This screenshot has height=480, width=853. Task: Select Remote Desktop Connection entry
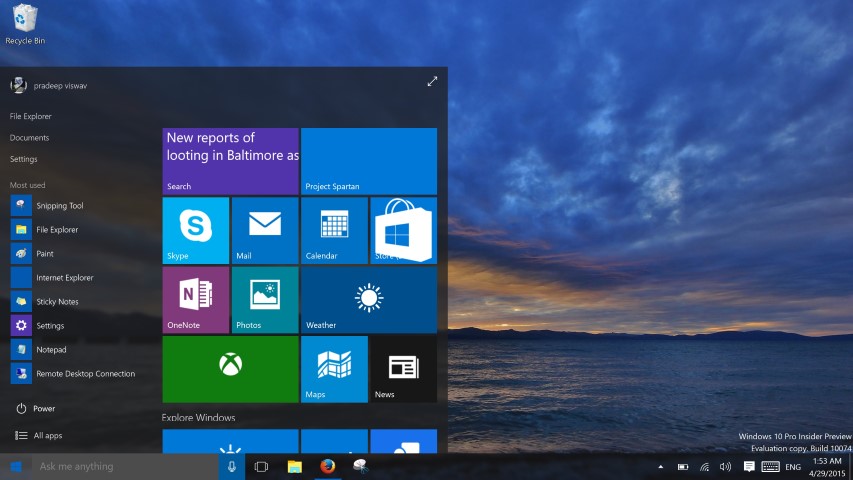click(x=85, y=374)
